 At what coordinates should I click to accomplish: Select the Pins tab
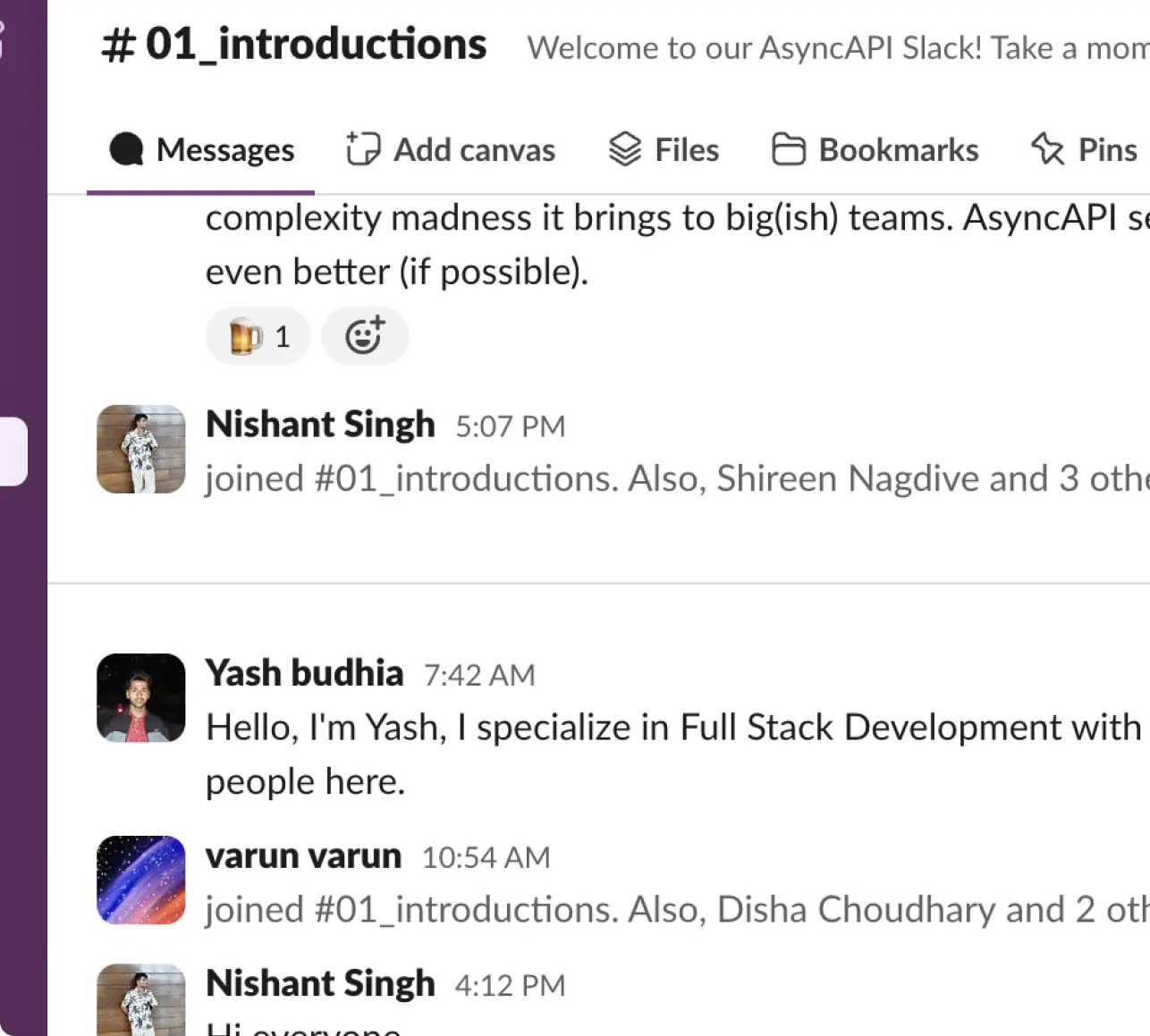[1107, 149]
